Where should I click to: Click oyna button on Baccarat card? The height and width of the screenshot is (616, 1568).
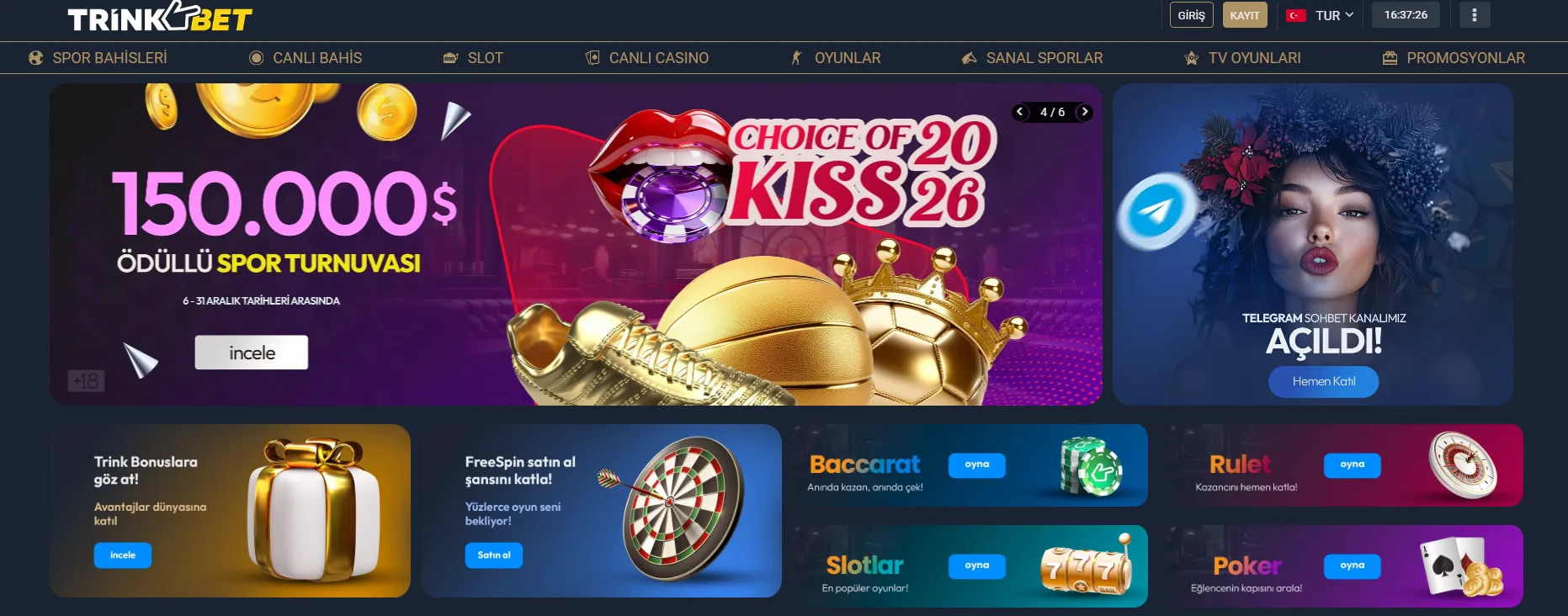(x=977, y=465)
